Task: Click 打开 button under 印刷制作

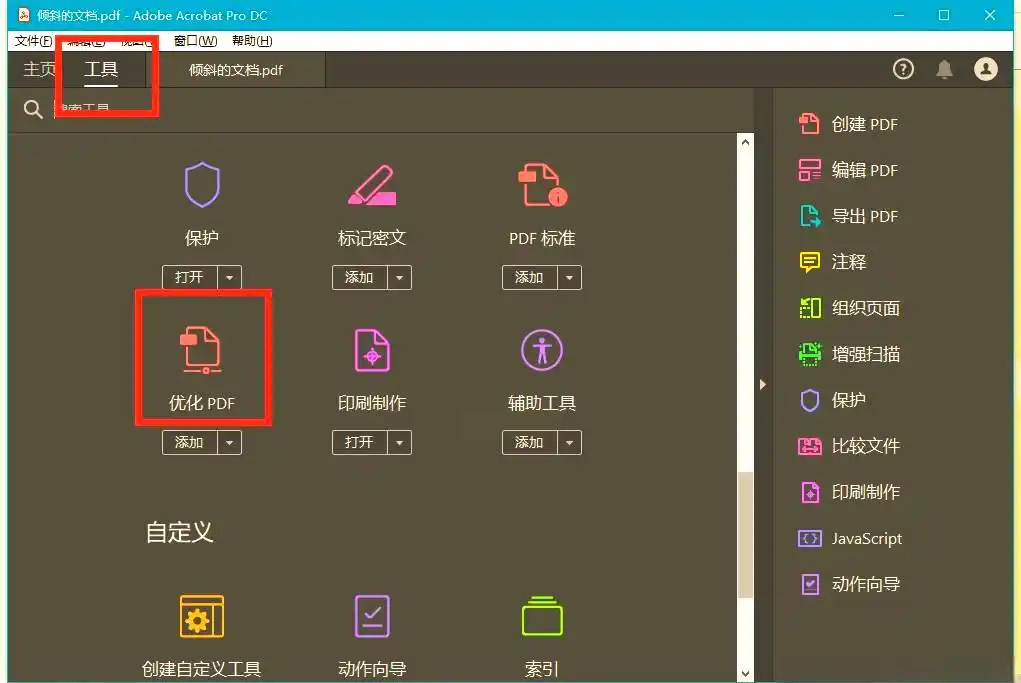Action: click(x=359, y=443)
